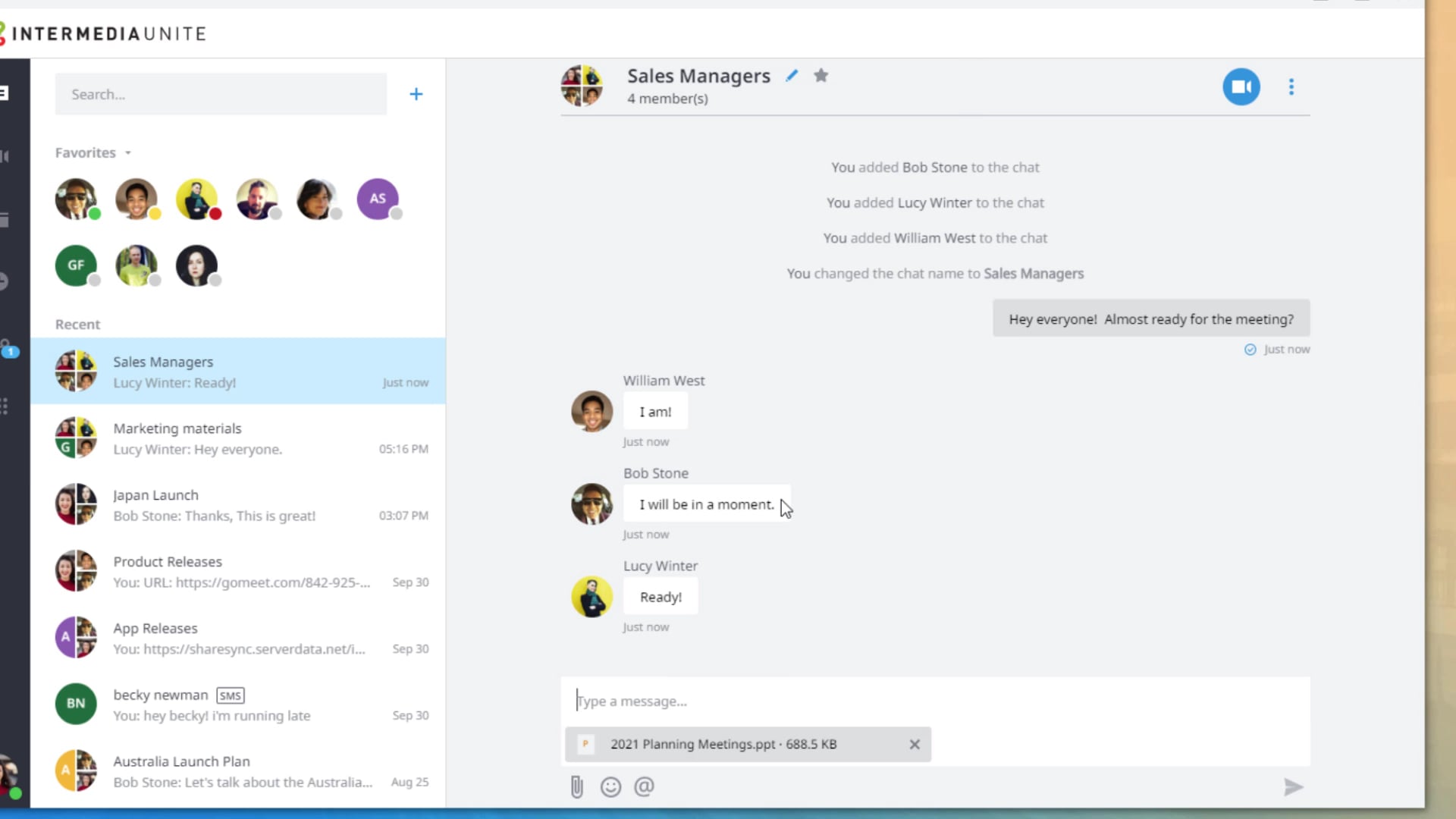Start a video meeting with Sales Managers
The image size is (1456, 819).
(x=1241, y=87)
